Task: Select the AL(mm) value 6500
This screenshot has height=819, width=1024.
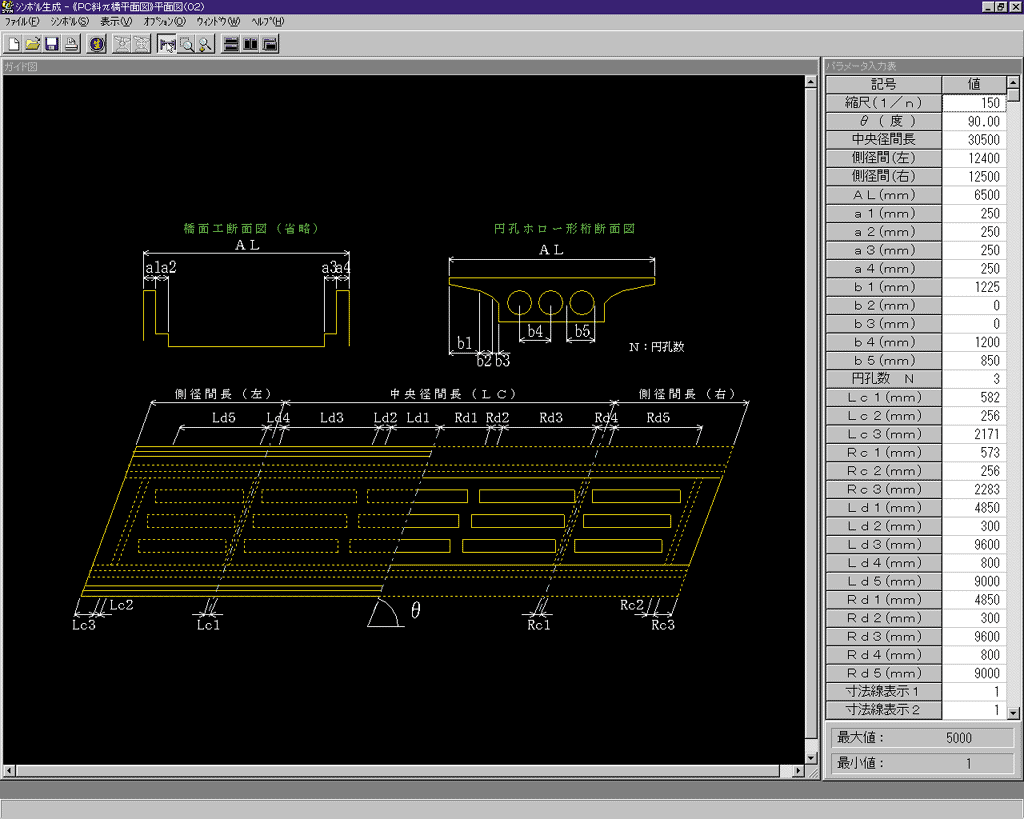Action: pyautogui.click(x=974, y=195)
